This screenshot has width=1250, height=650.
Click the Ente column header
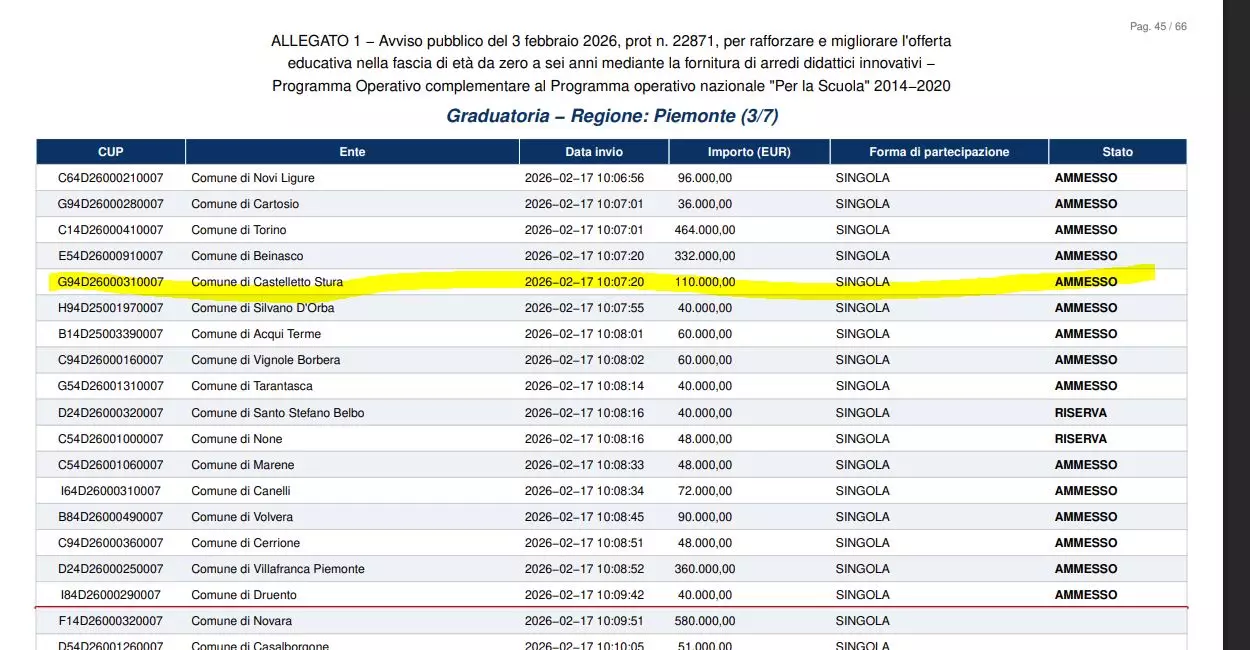click(x=352, y=152)
